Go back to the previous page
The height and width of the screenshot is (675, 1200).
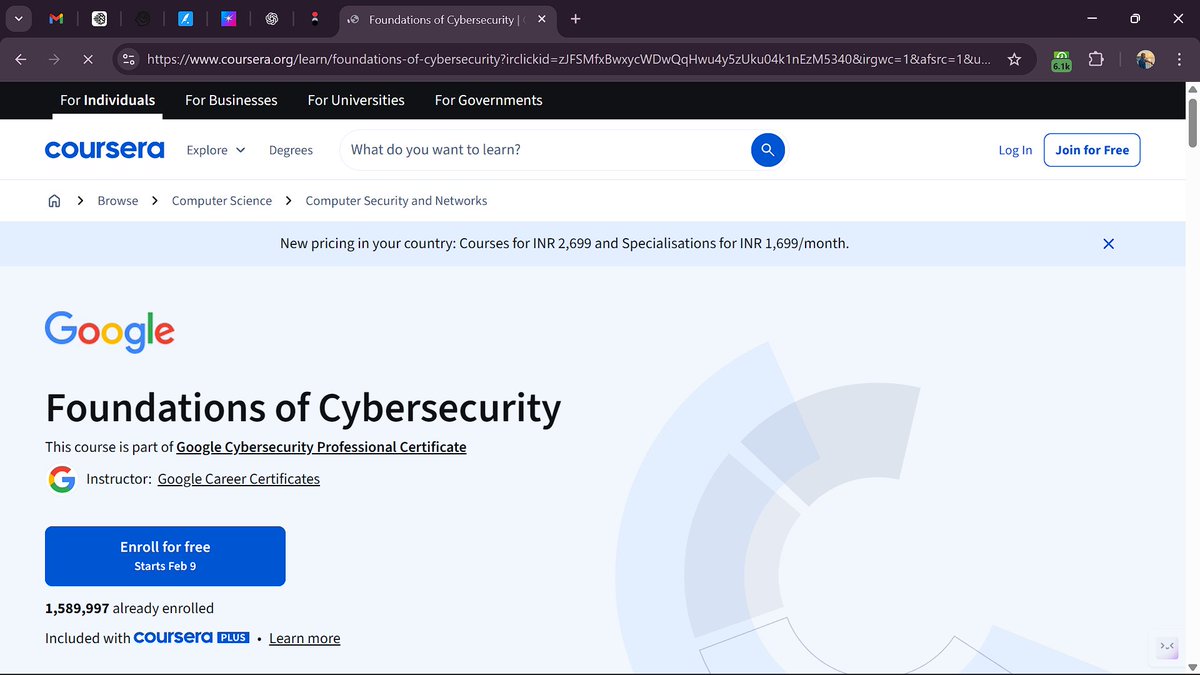21,60
